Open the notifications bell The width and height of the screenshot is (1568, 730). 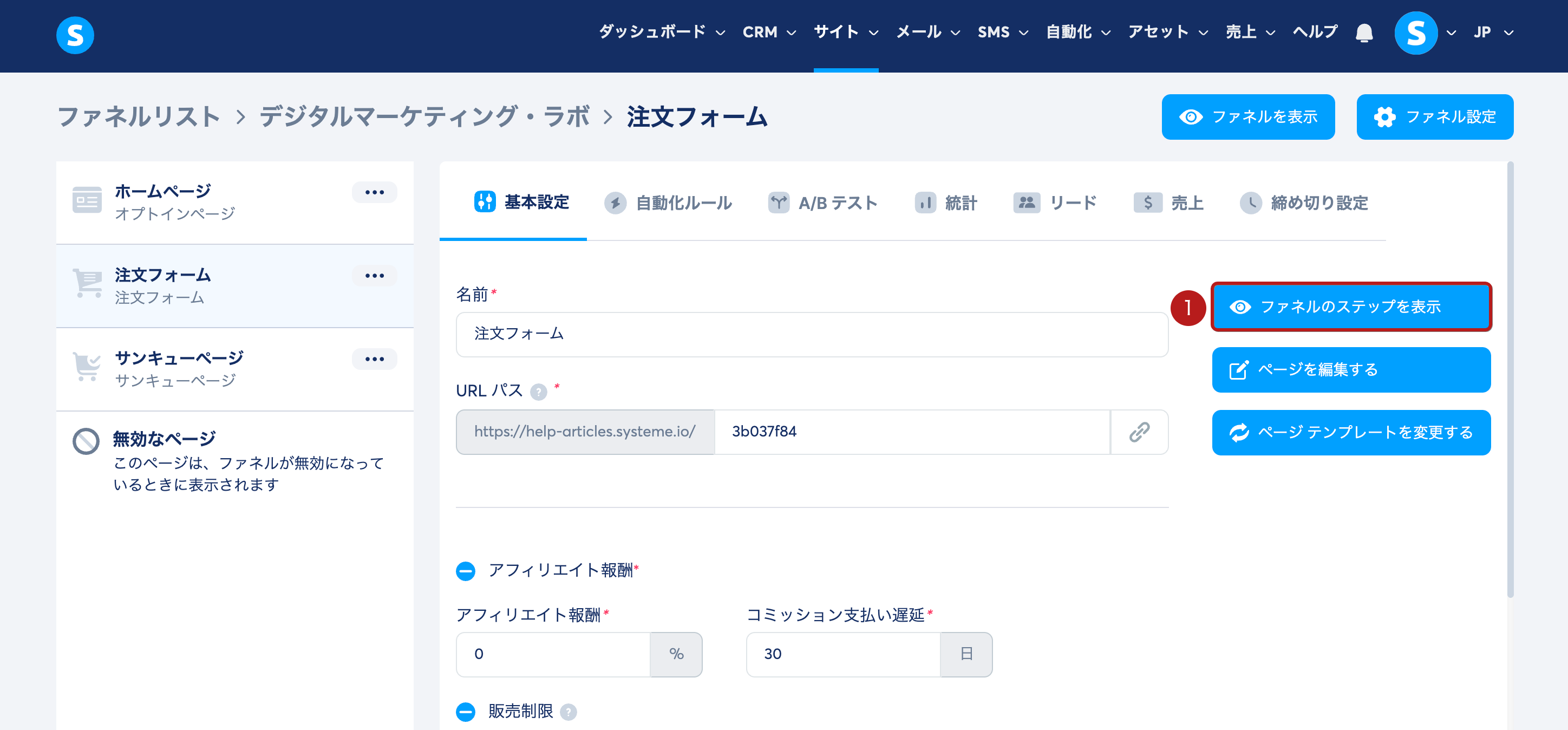1364,32
